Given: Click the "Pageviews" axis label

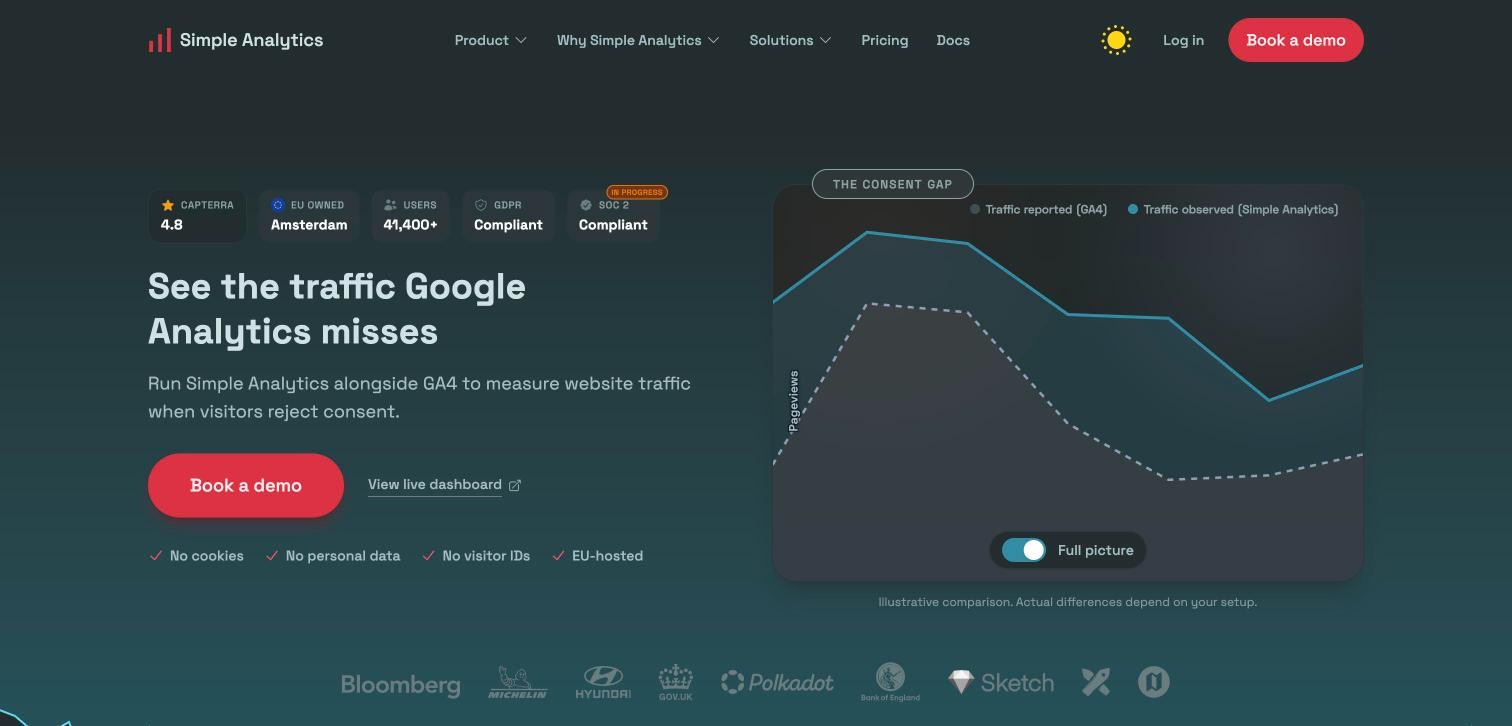Looking at the screenshot, I should coord(794,401).
